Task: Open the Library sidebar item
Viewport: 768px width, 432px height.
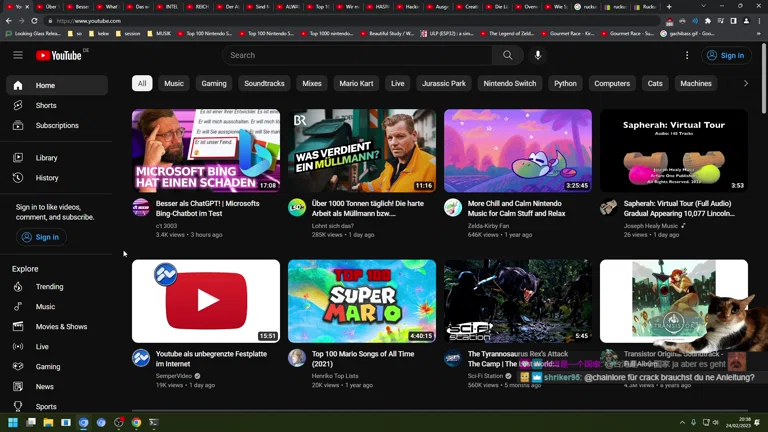Action: tap(46, 158)
